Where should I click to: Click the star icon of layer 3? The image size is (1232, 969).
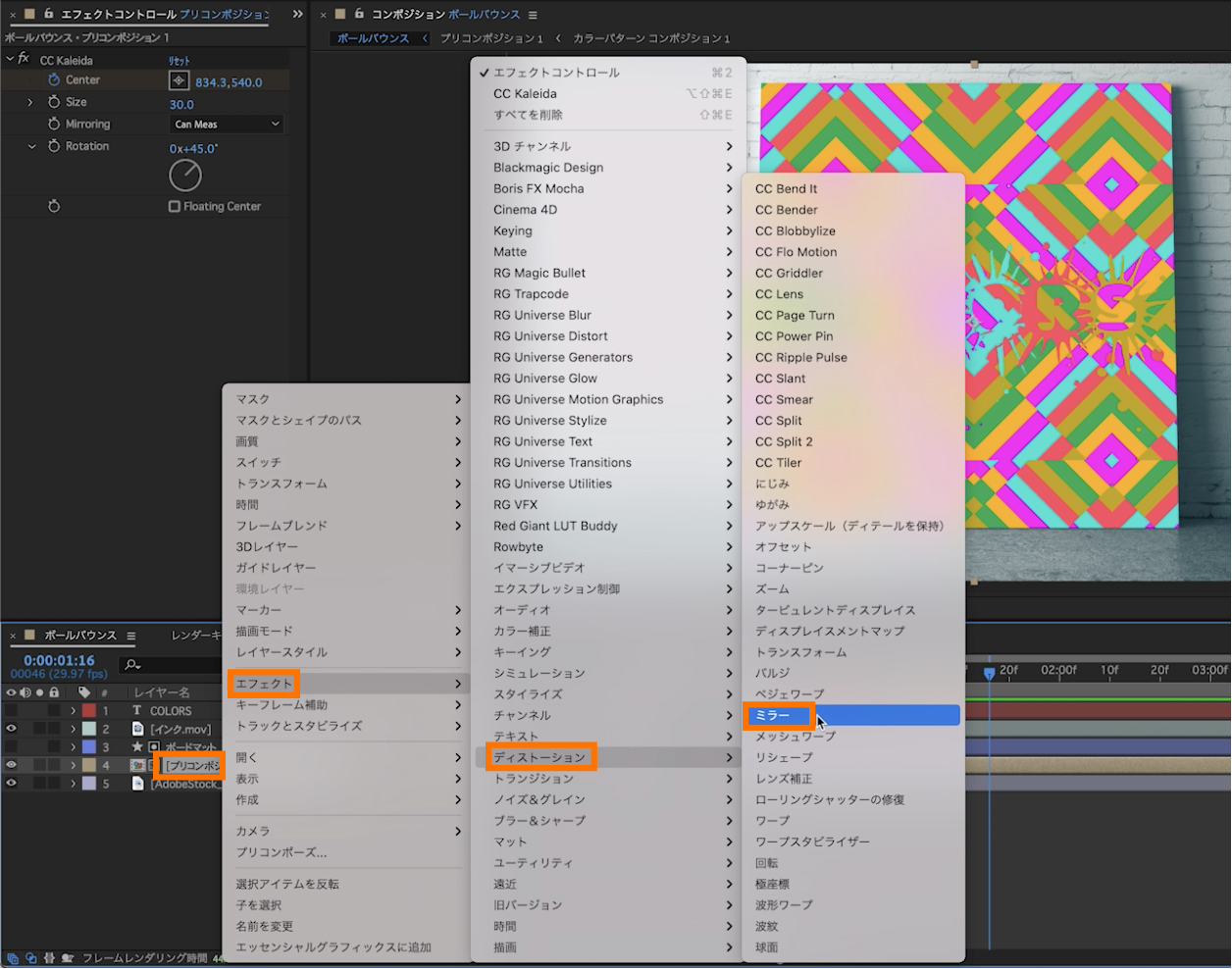click(137, 747)
